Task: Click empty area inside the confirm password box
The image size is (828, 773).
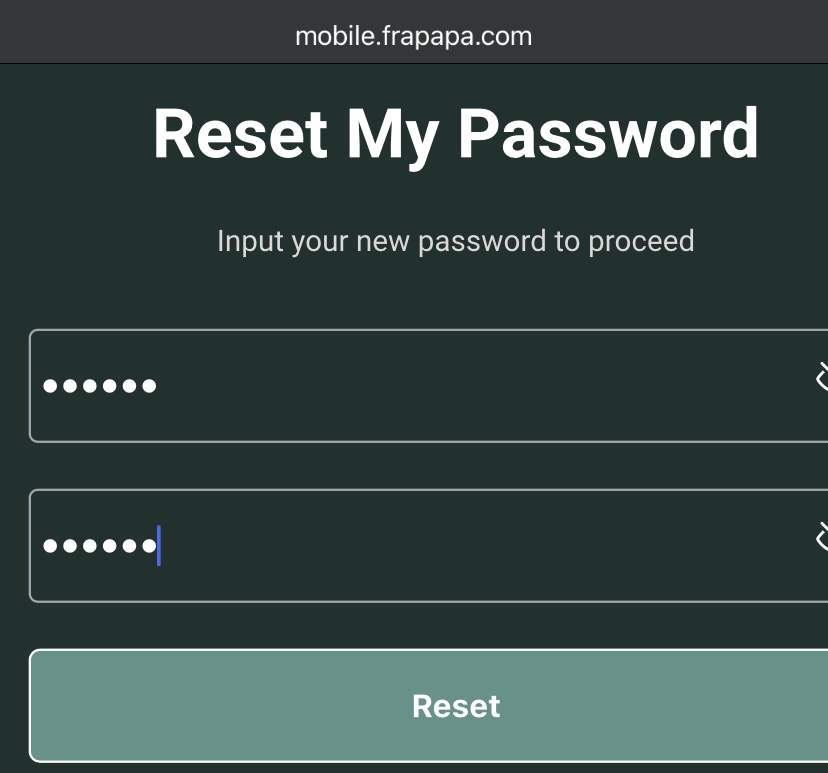Action: pos(475,545)
